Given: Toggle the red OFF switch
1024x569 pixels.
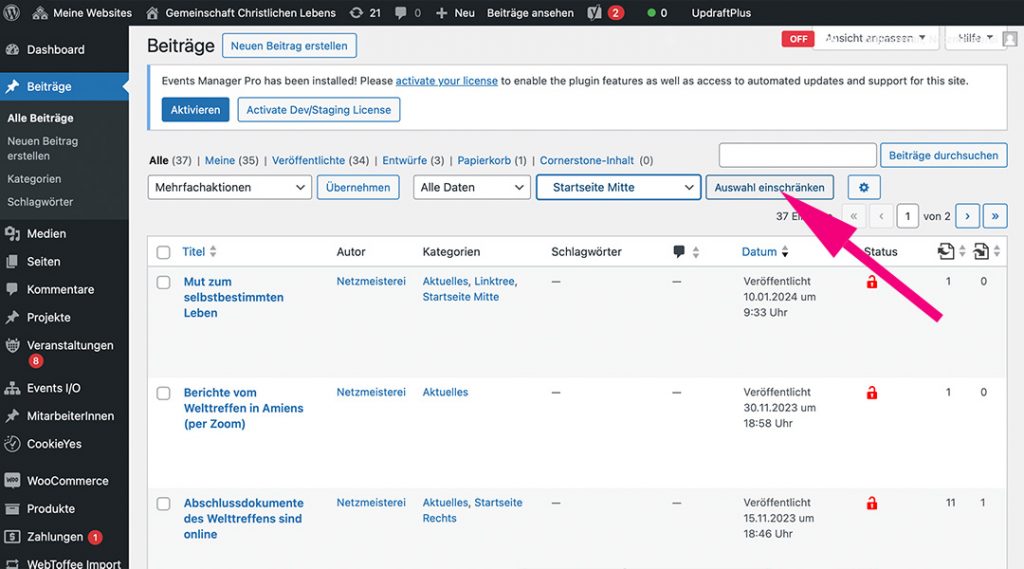Looking at the screenshot, I should coord(798,39).
